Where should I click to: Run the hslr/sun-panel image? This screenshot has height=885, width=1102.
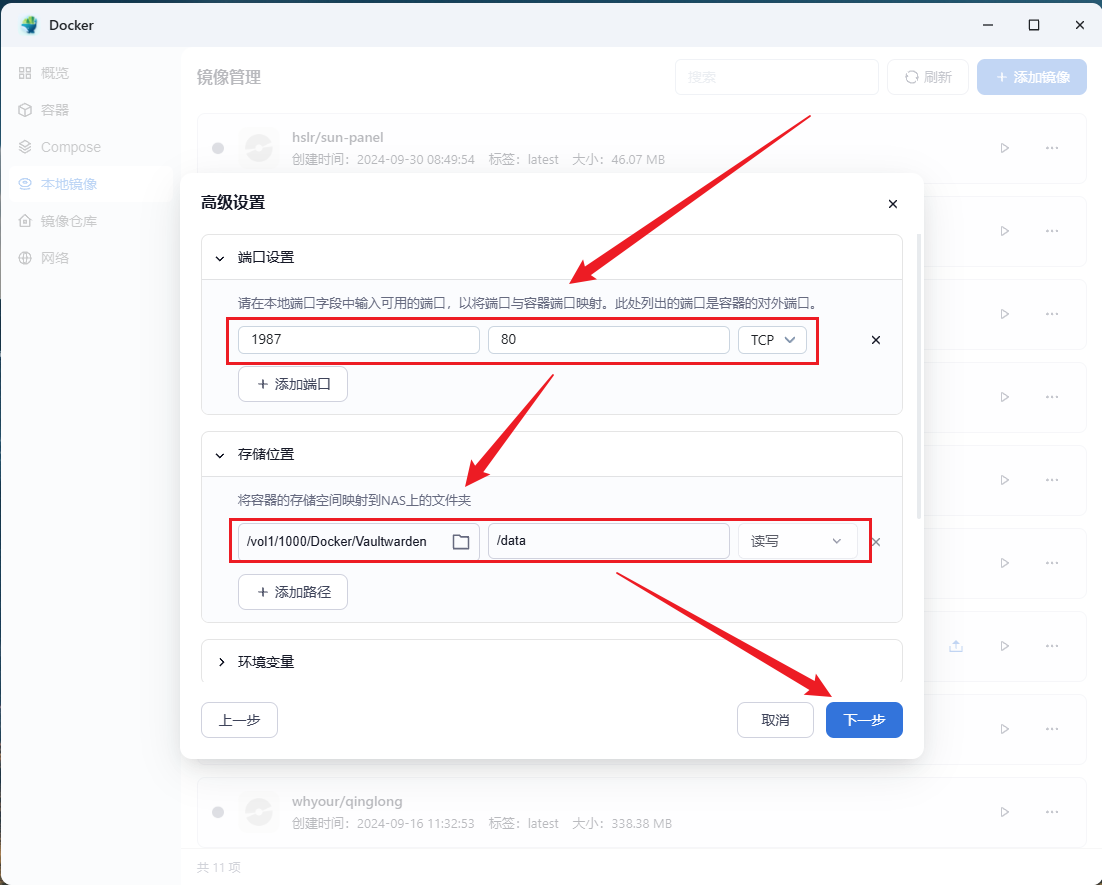[x=1004, y=148]
